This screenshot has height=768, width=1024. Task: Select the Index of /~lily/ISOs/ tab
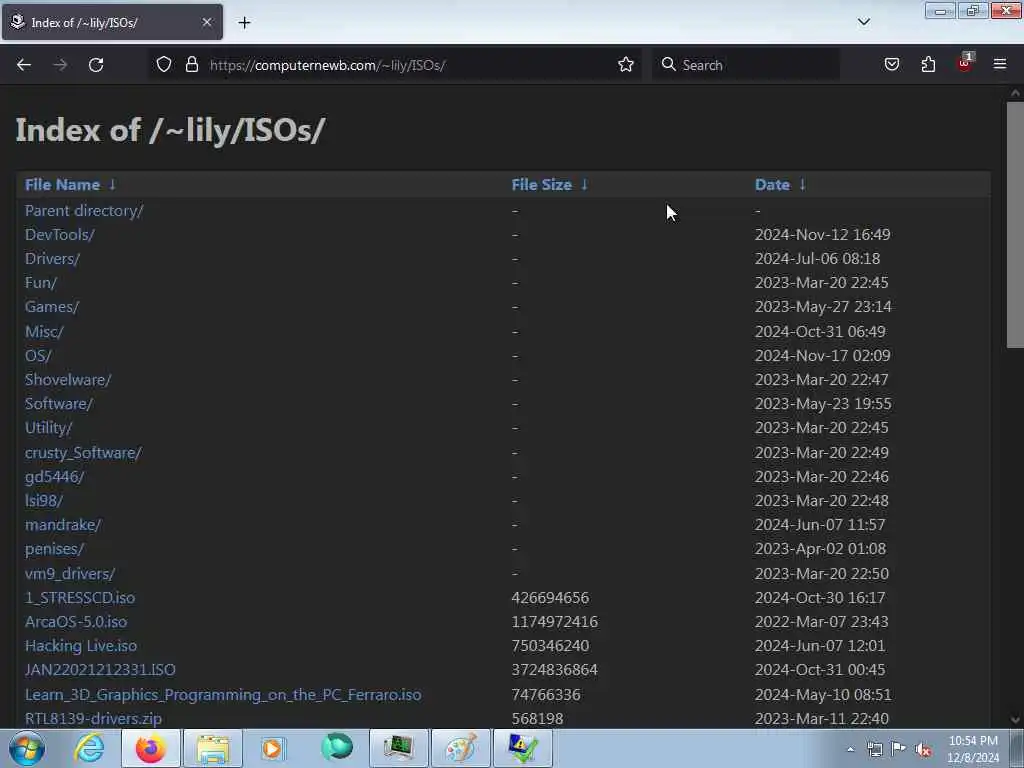click(112, 22)
